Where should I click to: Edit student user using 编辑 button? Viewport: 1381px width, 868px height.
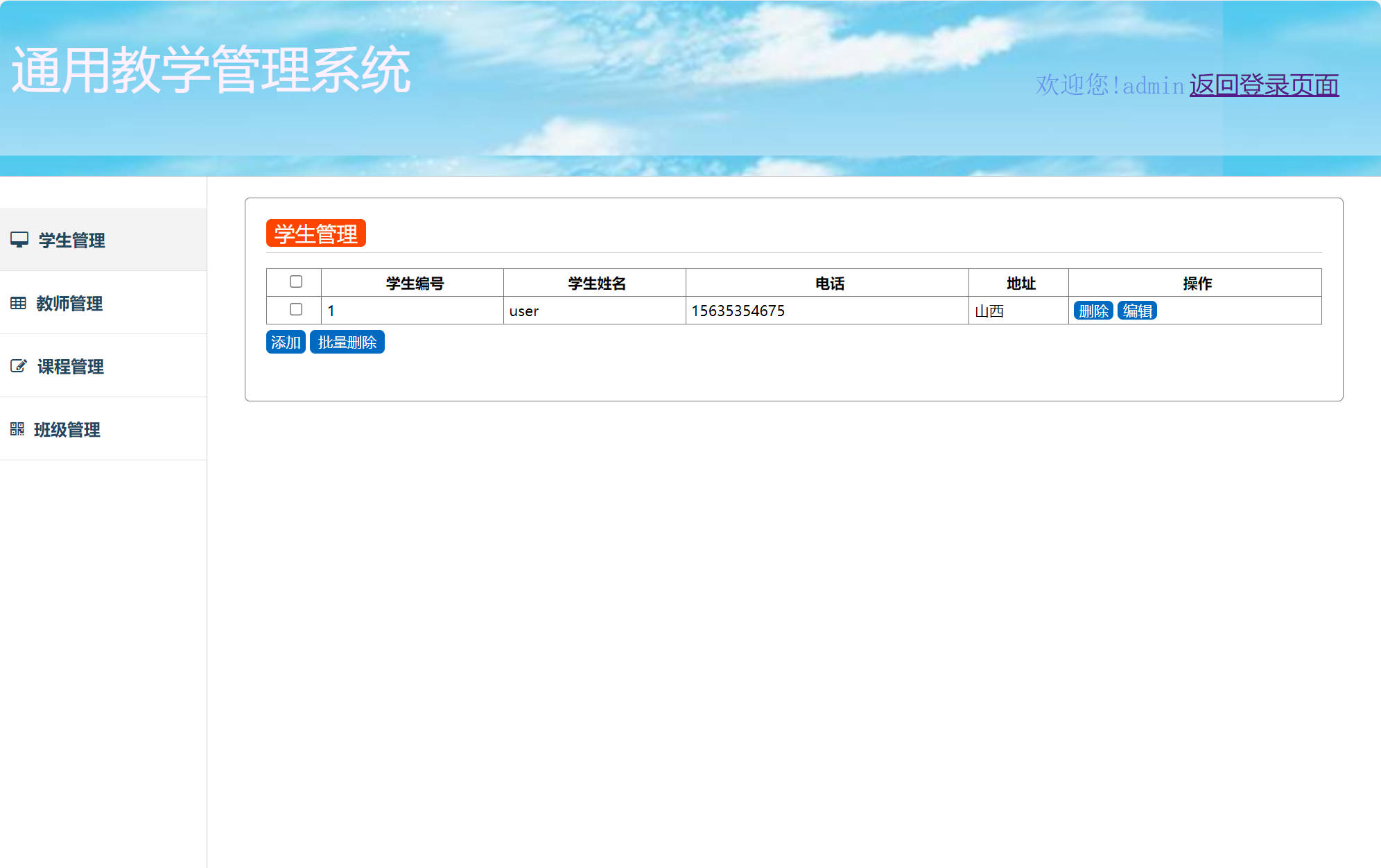1138,310
